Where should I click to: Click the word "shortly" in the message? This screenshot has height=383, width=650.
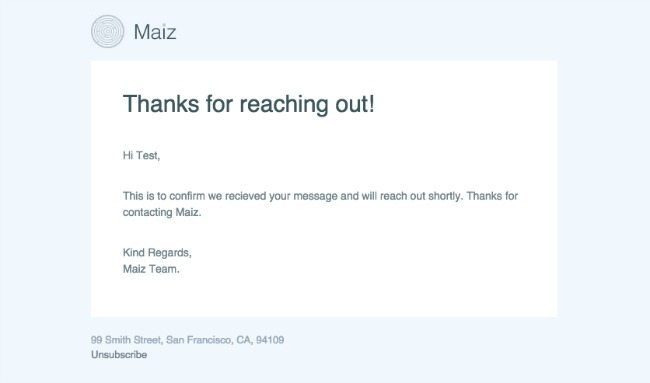[x=444, y=196]
